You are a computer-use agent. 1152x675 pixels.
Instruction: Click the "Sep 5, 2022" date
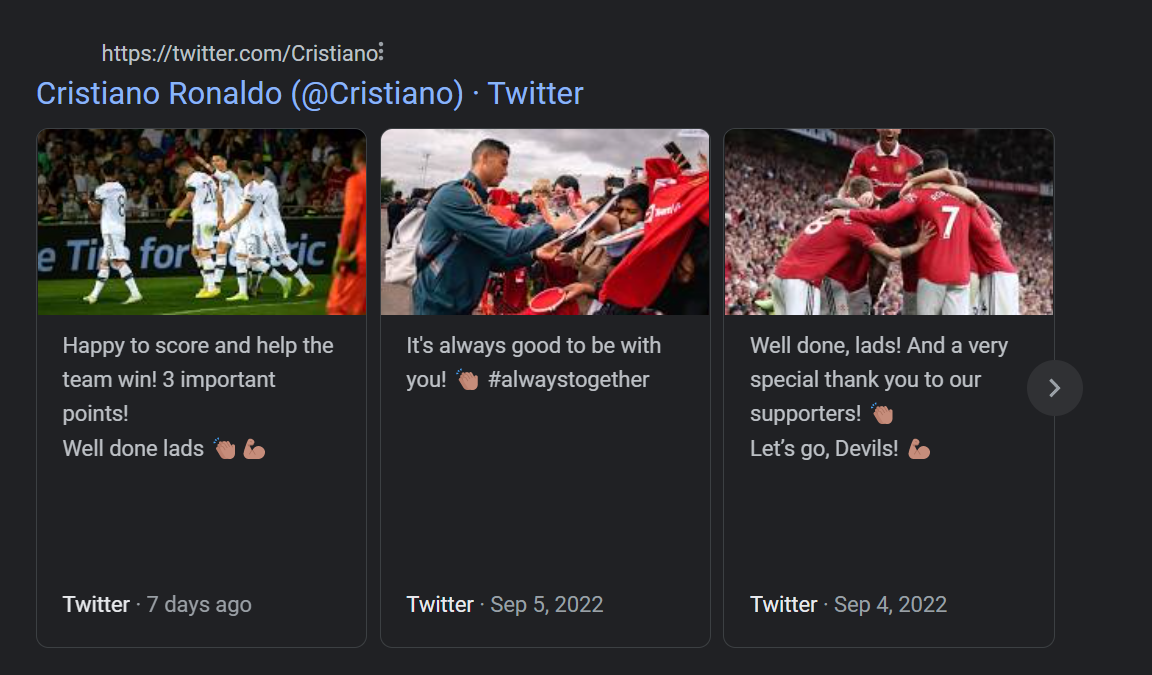547,604
